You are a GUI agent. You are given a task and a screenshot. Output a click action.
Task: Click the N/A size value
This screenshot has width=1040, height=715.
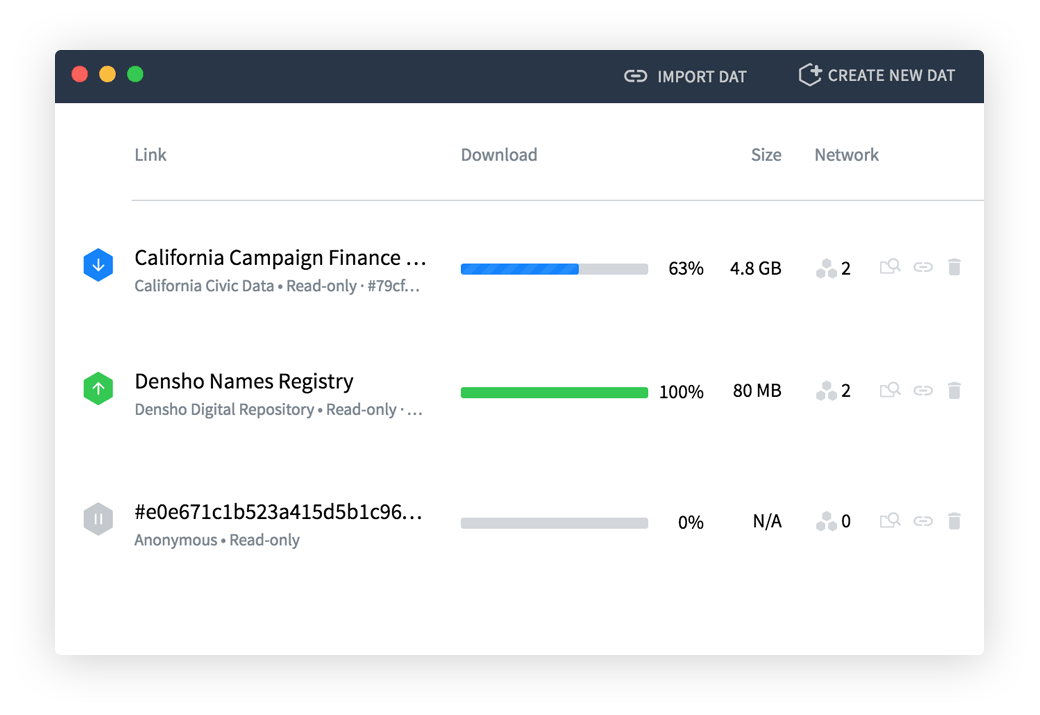coord(767,521)
